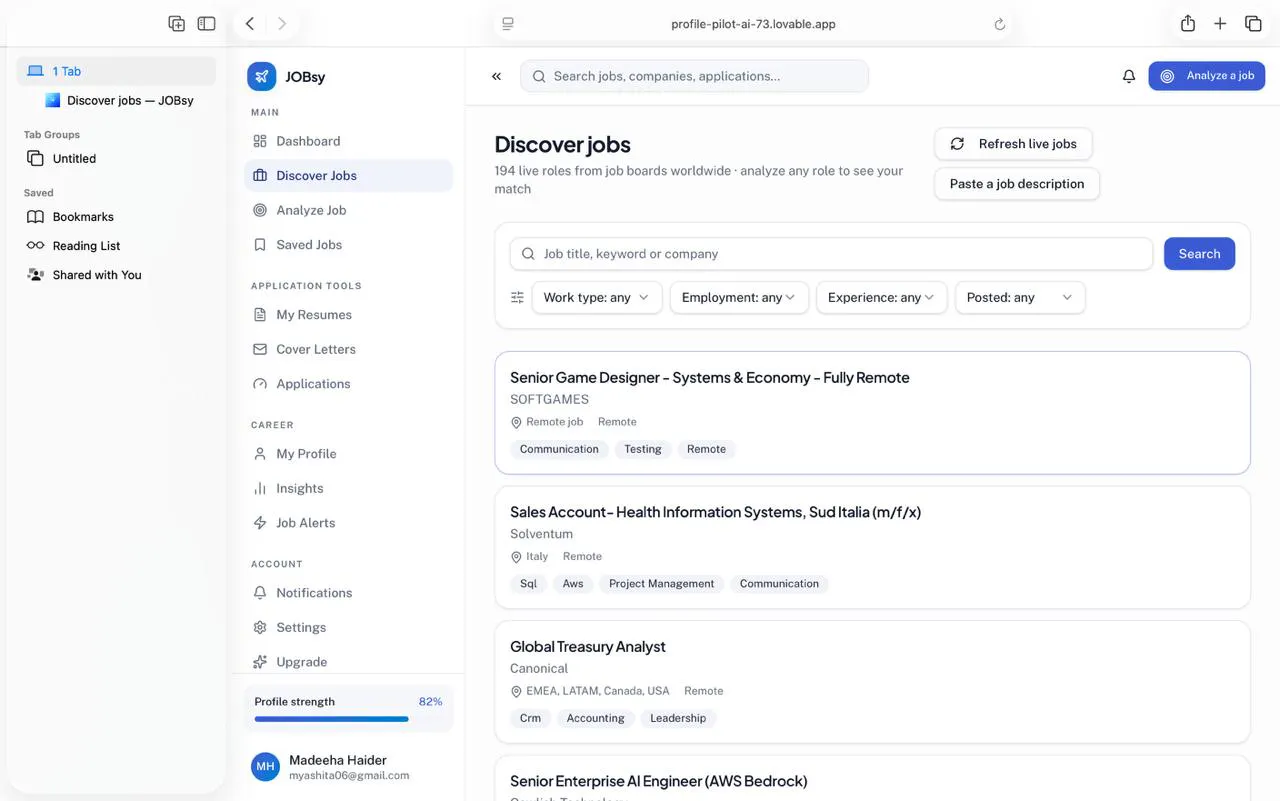
Task: Open a new tab with plus icon
Action: point(1220,24)
